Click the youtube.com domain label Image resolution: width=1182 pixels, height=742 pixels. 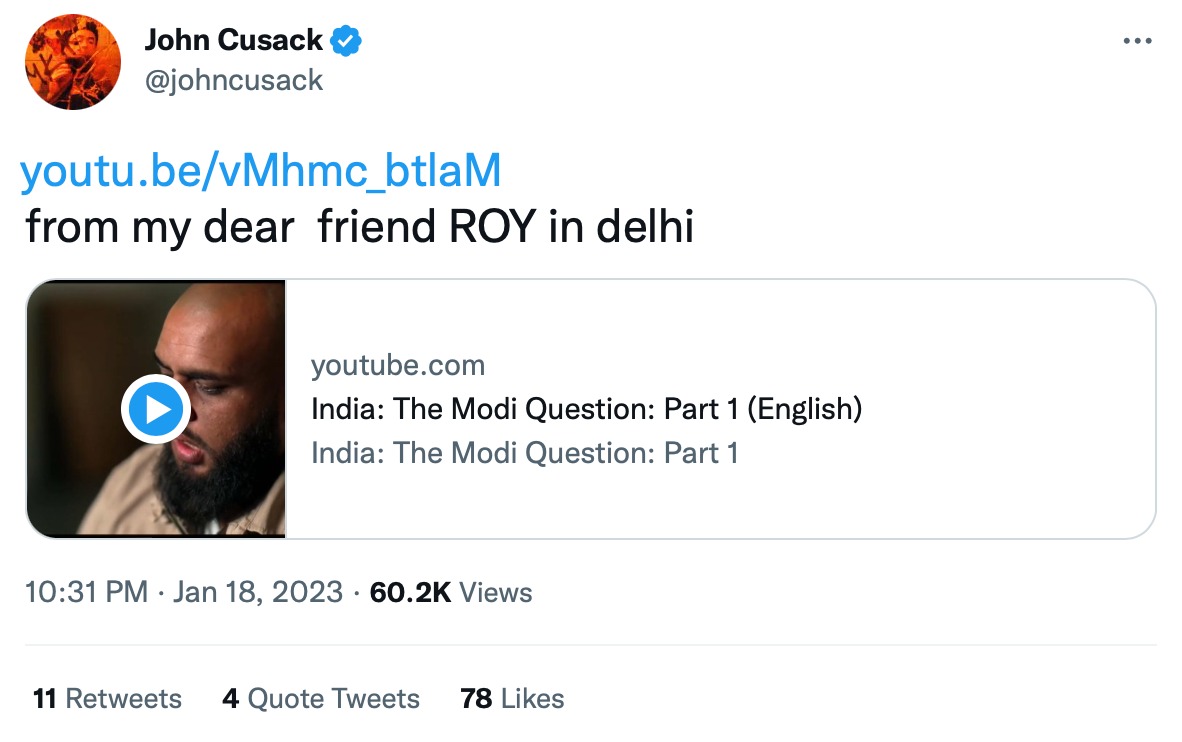(x=398, y=366)
